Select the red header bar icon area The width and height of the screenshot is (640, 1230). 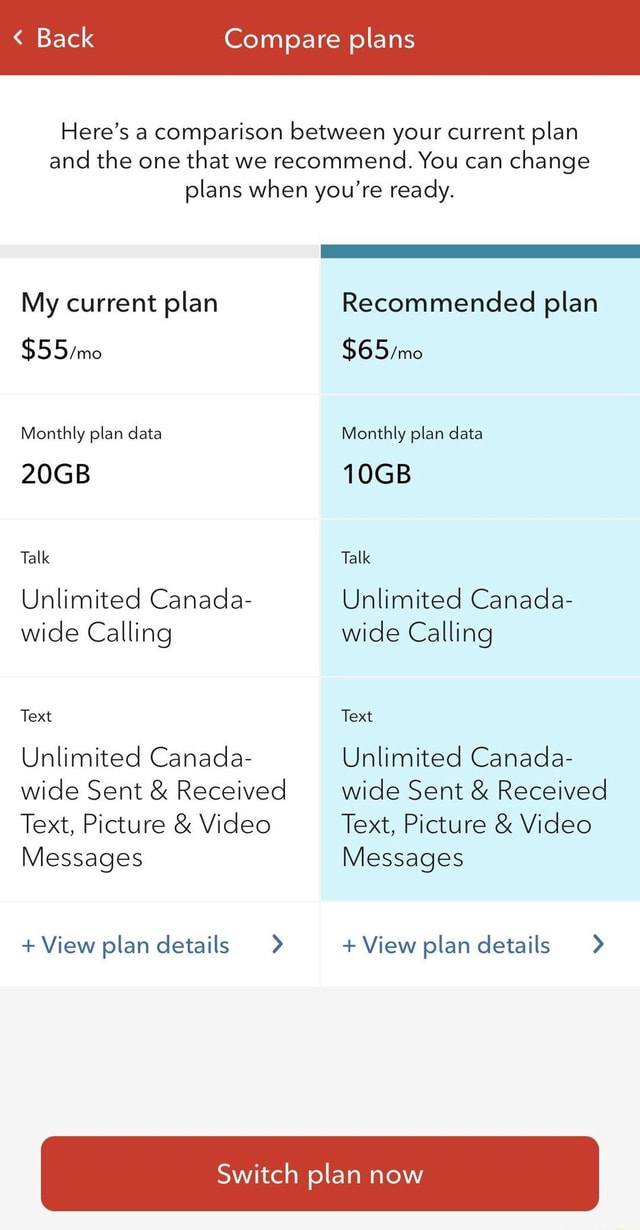(16, 38)
